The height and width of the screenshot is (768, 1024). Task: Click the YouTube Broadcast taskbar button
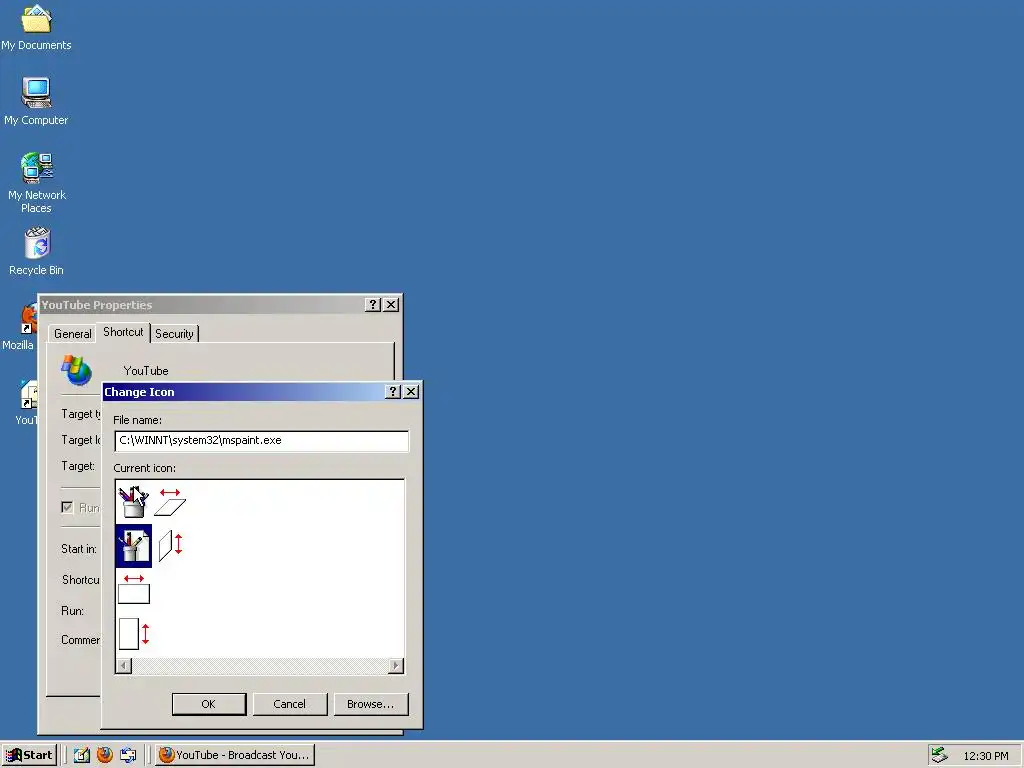tap(235, 755)
